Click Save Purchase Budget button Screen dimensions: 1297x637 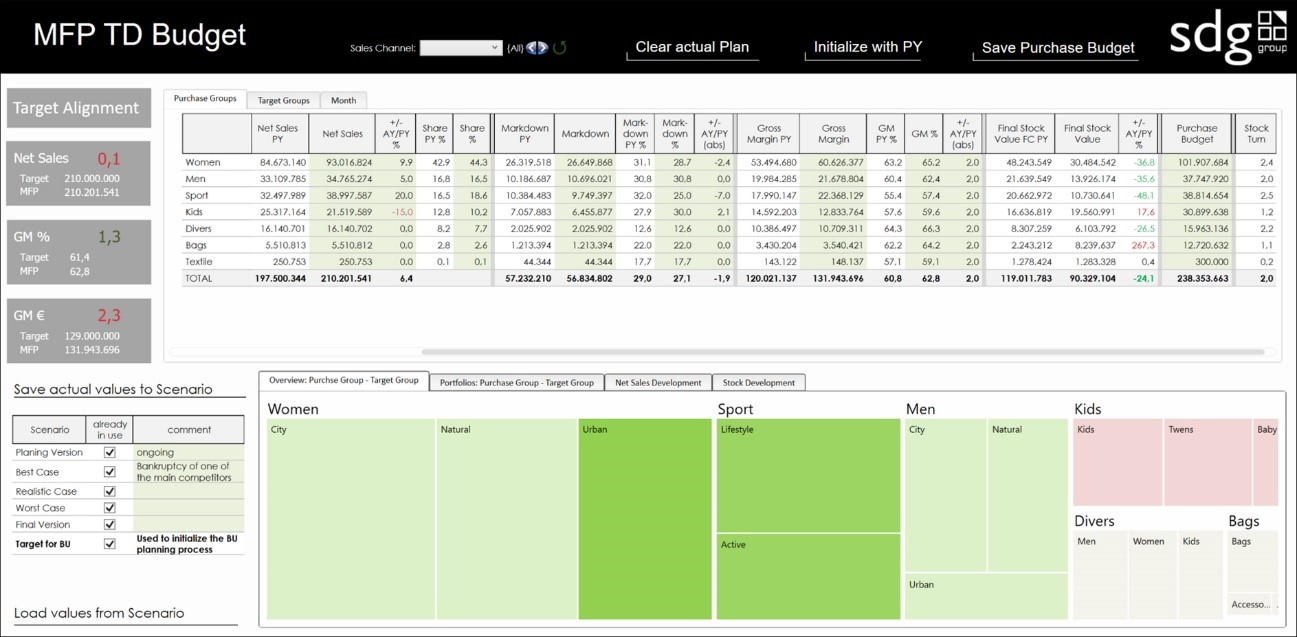(1057, 47)
